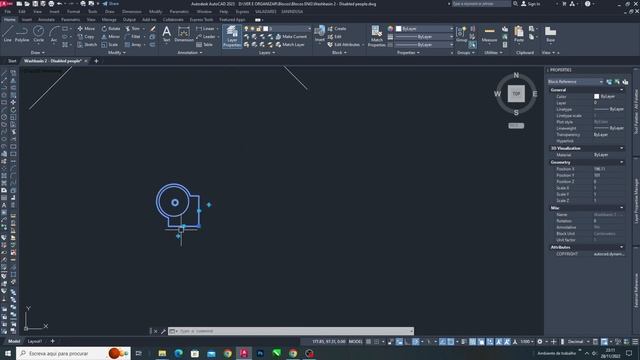Open the Insert ribbon tab
The image size is (640, 360).
27,20
